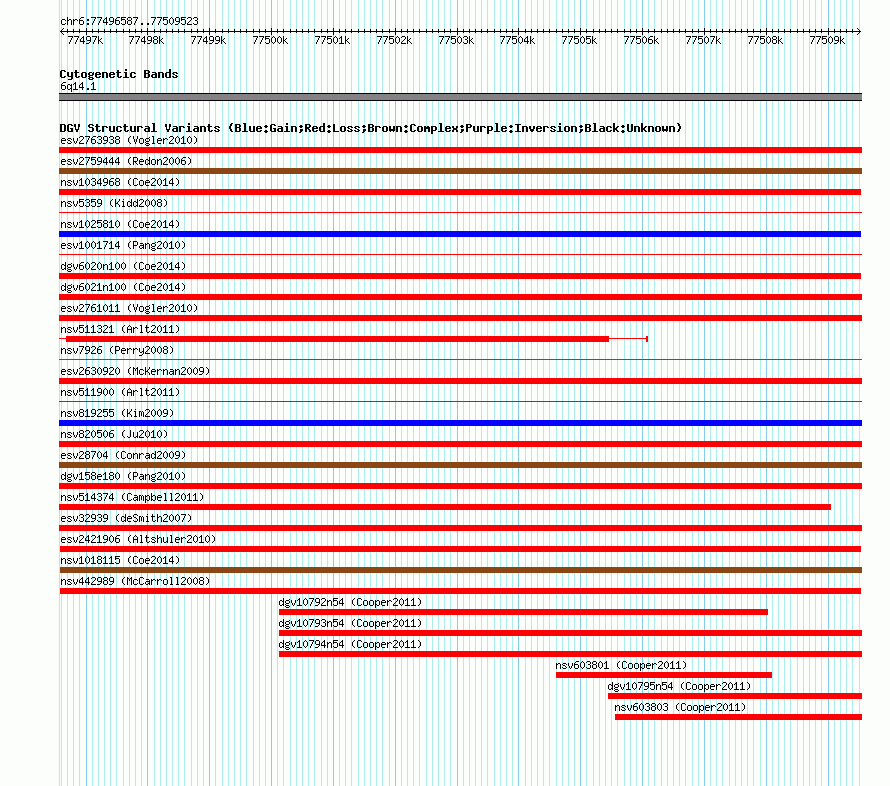Click the dgv6021n100 (Coe2014) label
The height and width of the screenshot is (786, 890).
pos(123,287)
